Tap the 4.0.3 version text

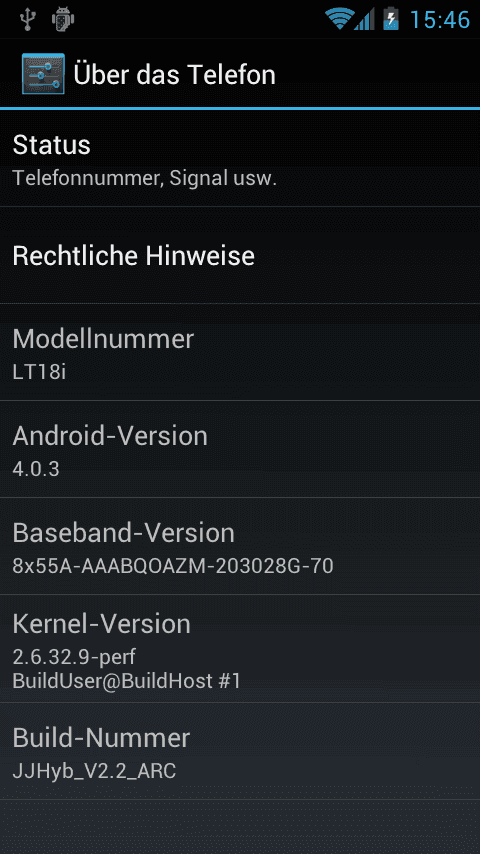(36, 469)
